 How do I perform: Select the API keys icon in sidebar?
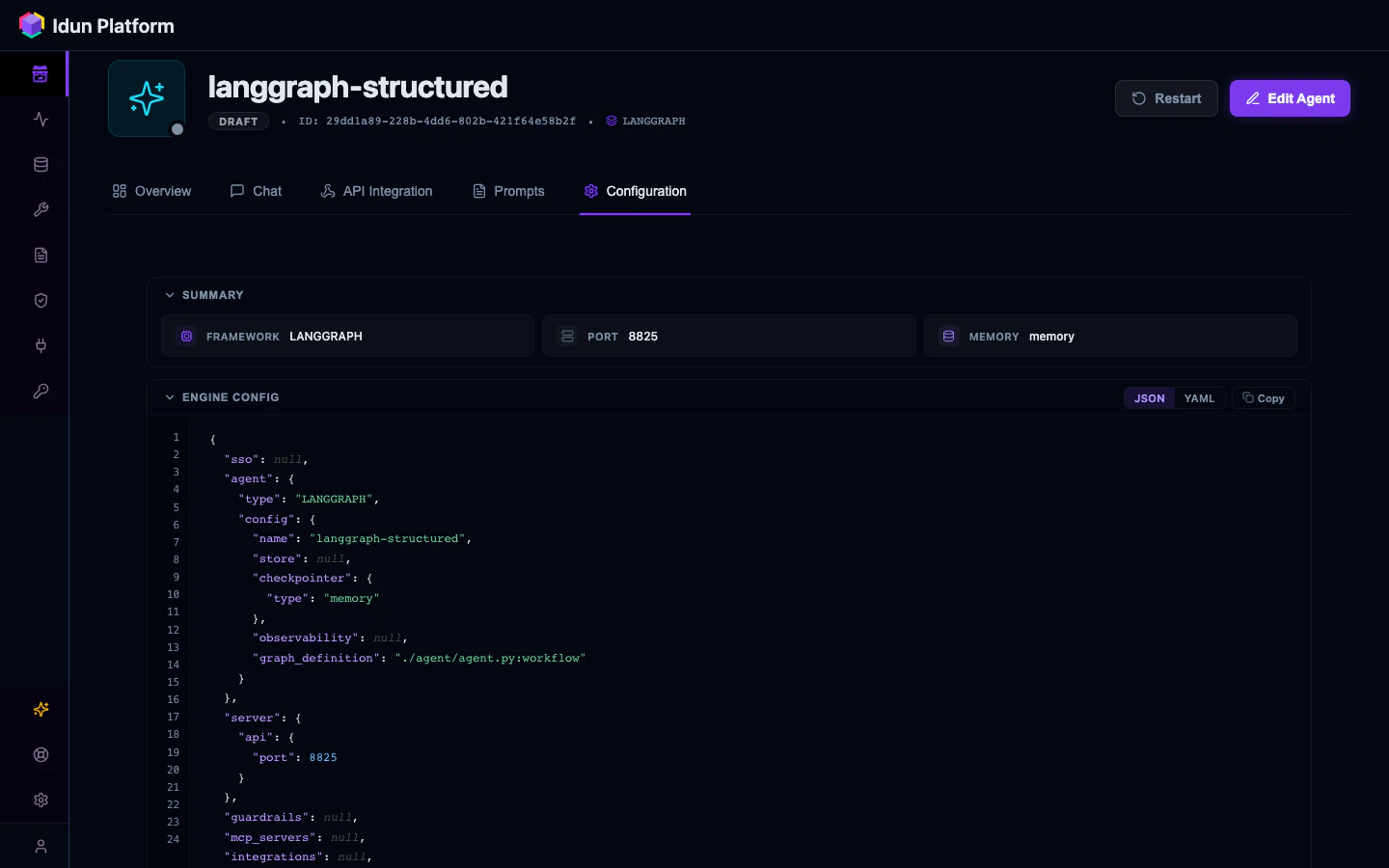pyautogui.click(x=41, y=391)
